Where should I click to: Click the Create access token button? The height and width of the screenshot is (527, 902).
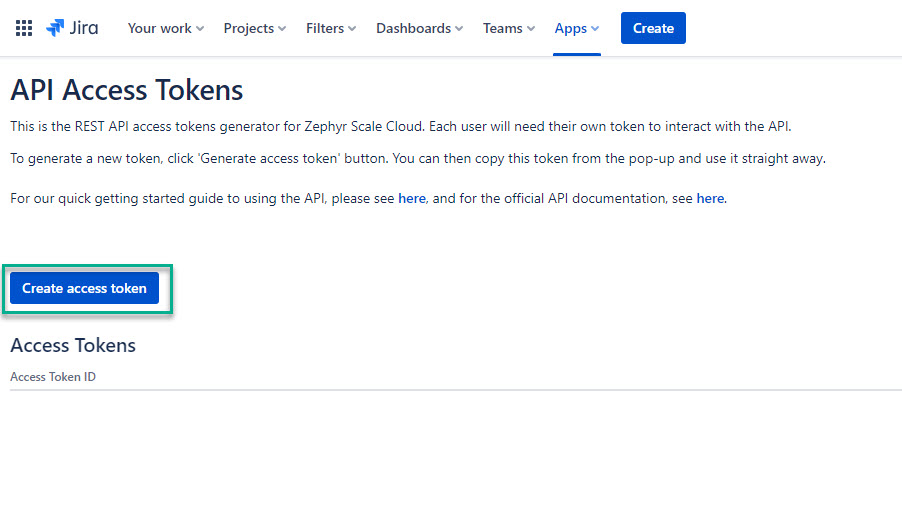(x=85, y=288)
